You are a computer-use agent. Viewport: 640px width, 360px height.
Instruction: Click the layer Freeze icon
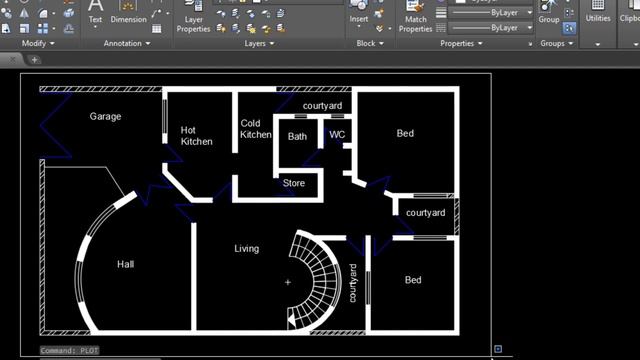click(x=251, y=13)
